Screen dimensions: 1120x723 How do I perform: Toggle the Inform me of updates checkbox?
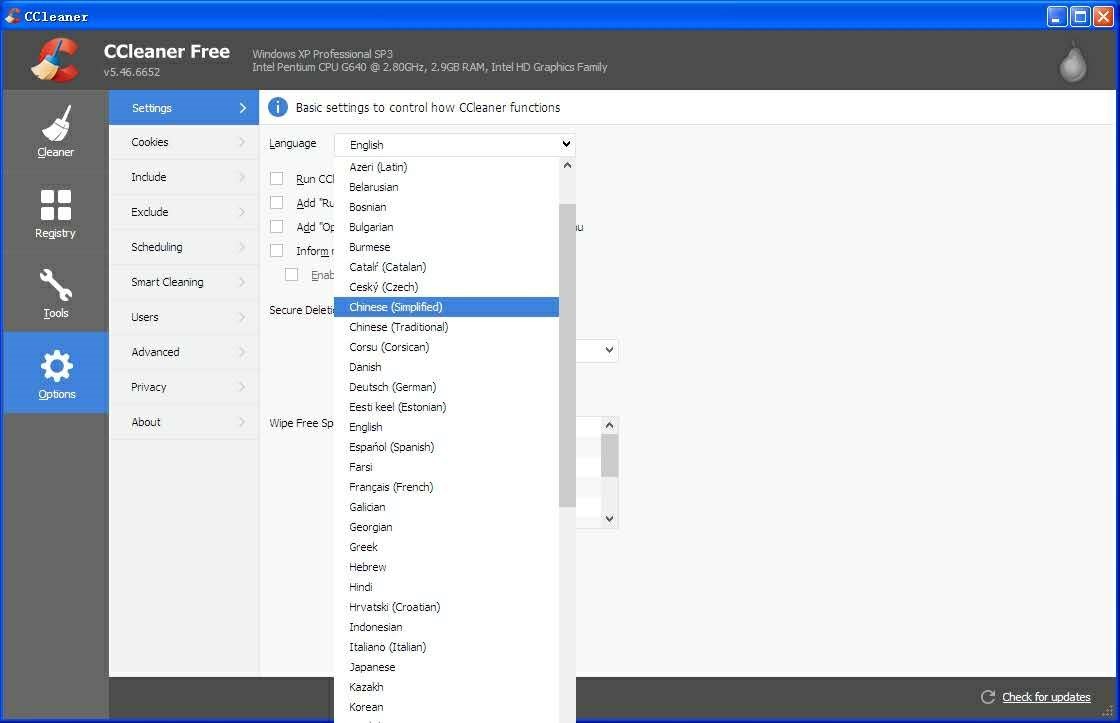pos(276,251)
